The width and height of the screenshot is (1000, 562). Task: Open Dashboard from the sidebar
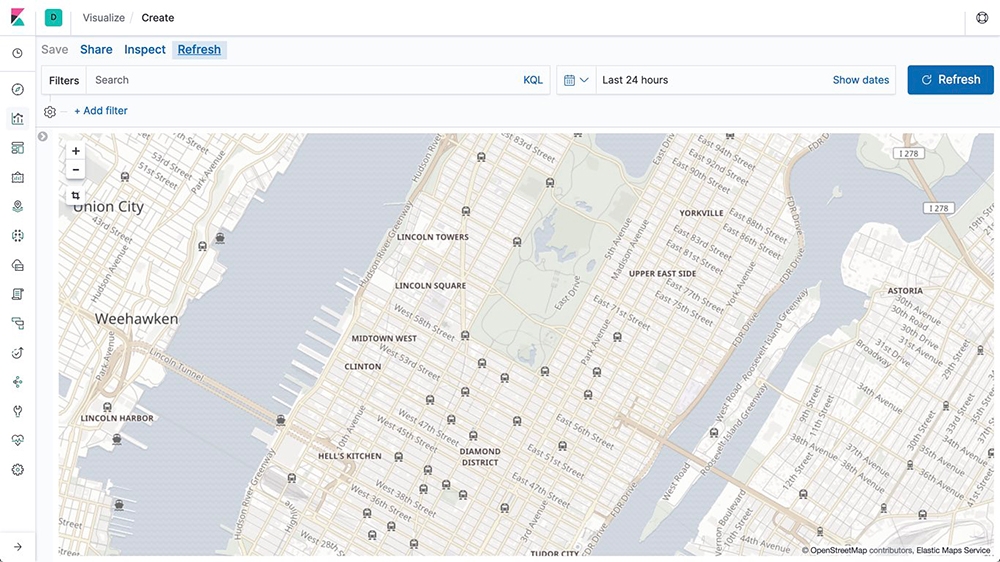[18, 148]
